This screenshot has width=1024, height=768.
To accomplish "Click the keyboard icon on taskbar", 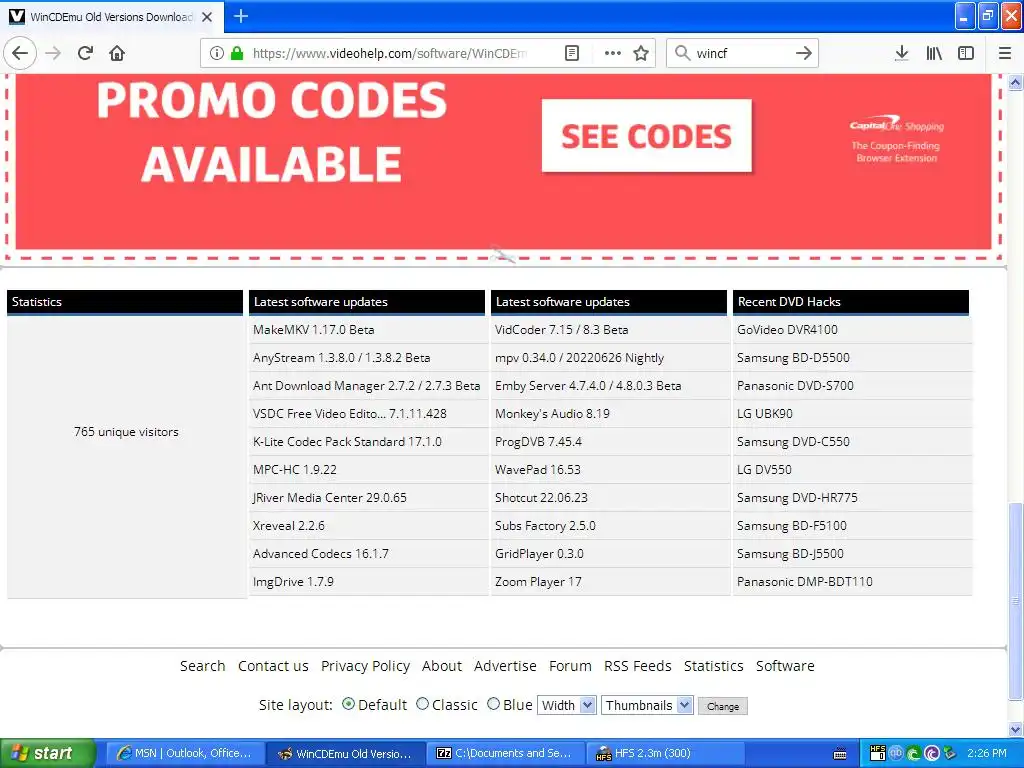I will [840, 754].
